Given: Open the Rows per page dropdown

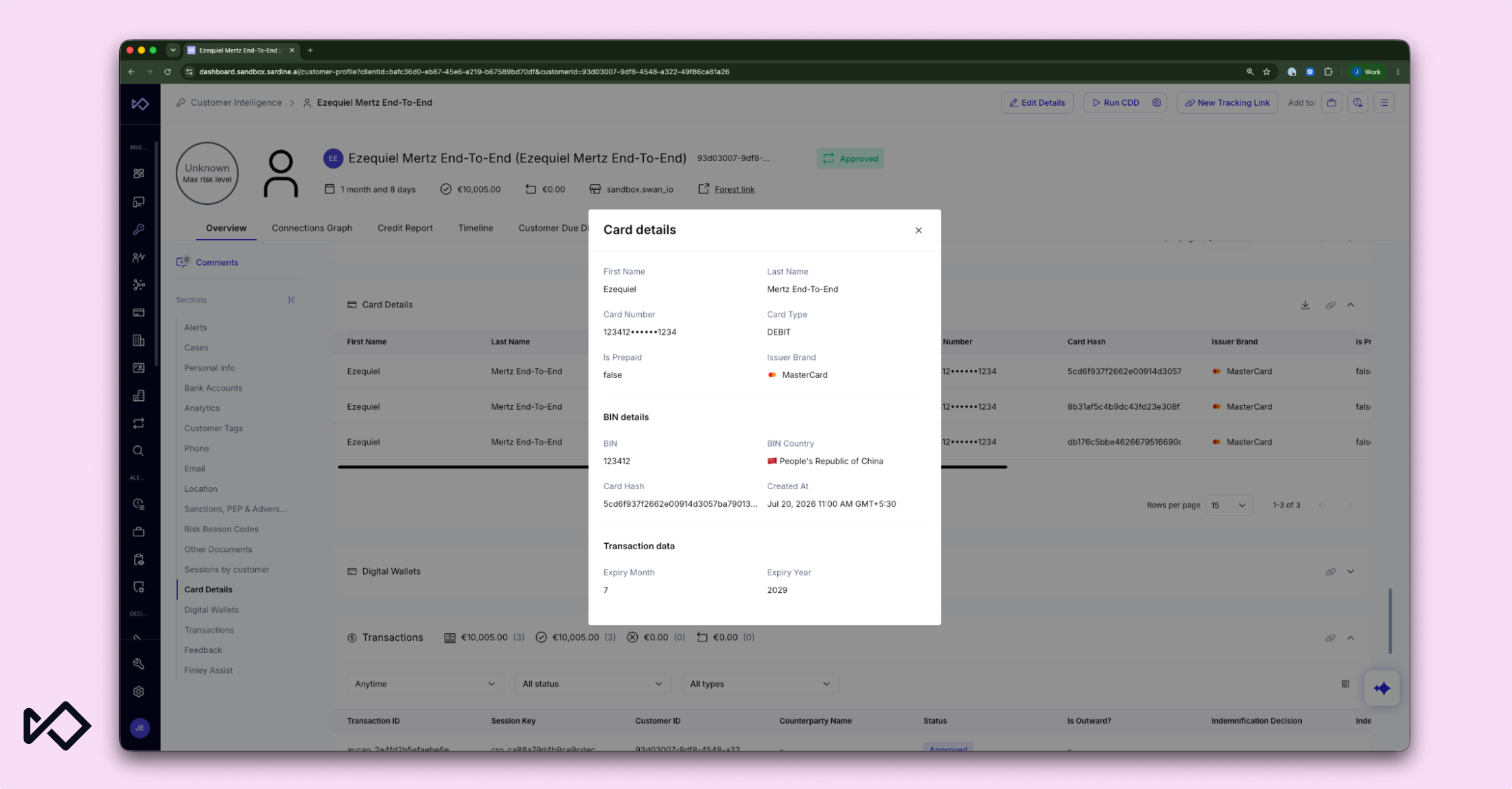Looking at the screenshot, I should point(1228,505).
